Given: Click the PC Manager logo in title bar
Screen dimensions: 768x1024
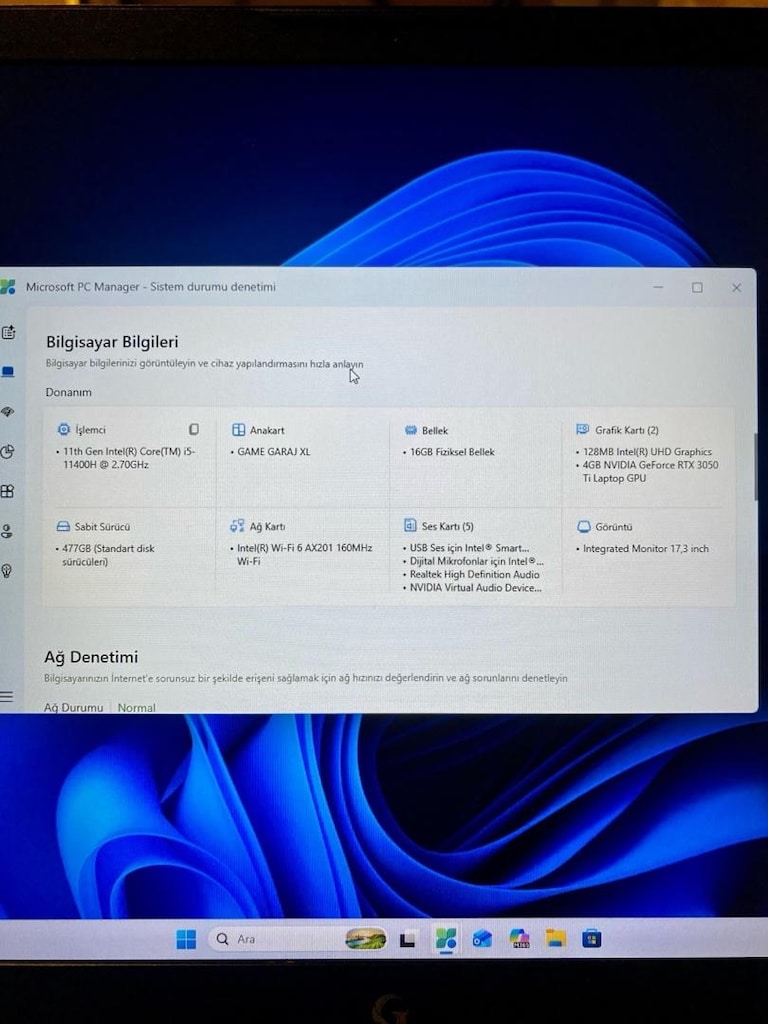Looking at the screenshot, I should (x=8, y=286).
